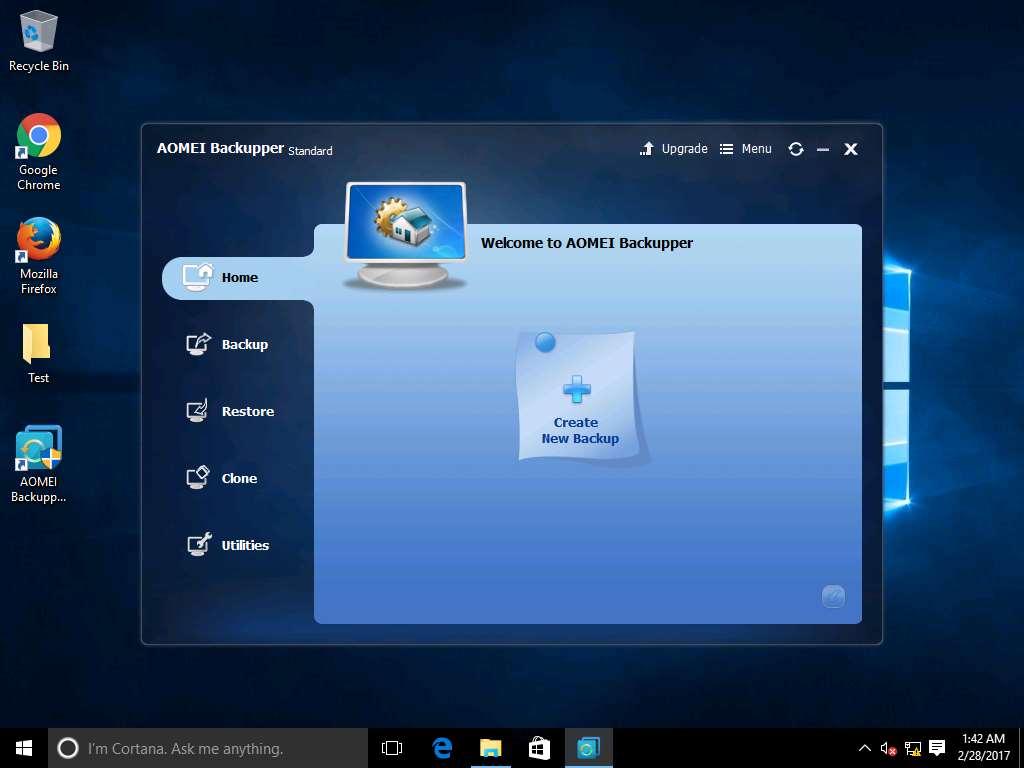Click the AOMEI Backupper taskbar button
Screen dimensions: 1024x768
point(588,748)
